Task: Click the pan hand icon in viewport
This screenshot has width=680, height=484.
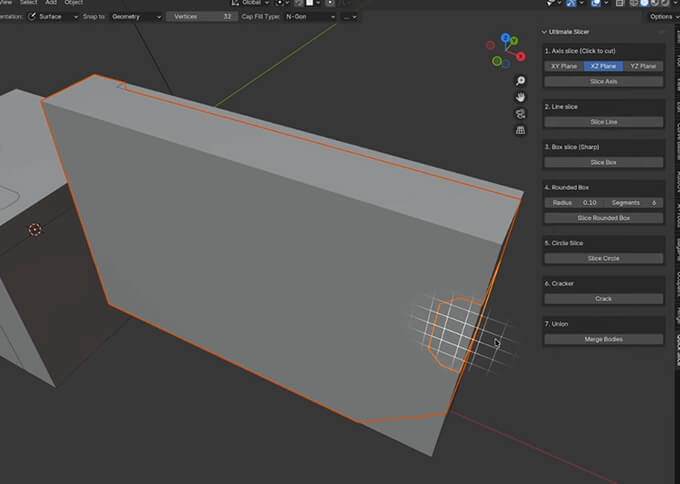Action: pyautogui.click(x=520, y=97)
